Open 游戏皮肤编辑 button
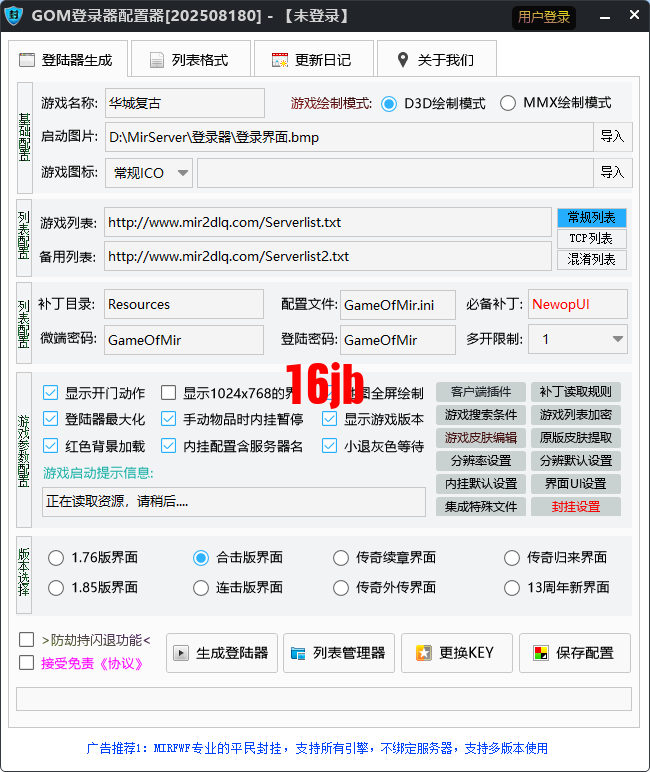 click(x=481, y=438)
